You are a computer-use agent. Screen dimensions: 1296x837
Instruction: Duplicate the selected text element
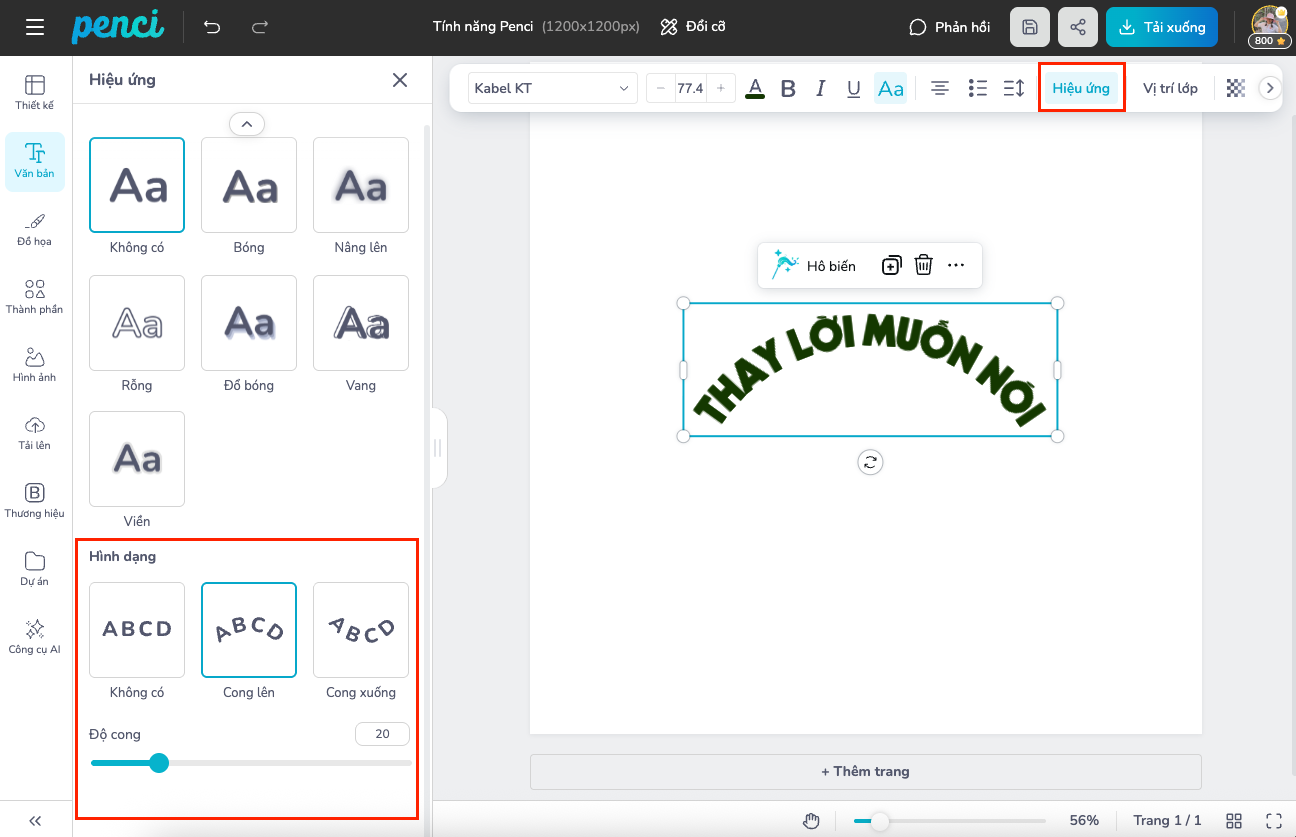coord(891,265)
